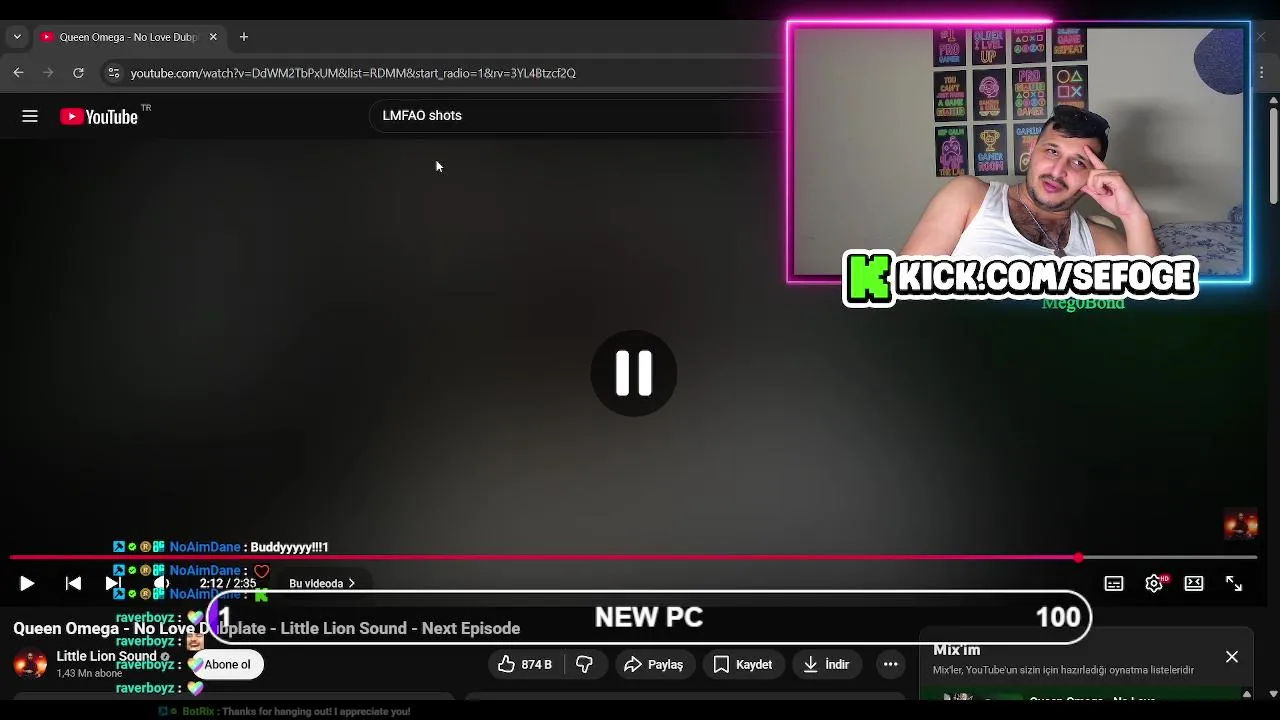Click the end-card thumbnail in video corner
1280x720 pixels.
coord(1241,524)
